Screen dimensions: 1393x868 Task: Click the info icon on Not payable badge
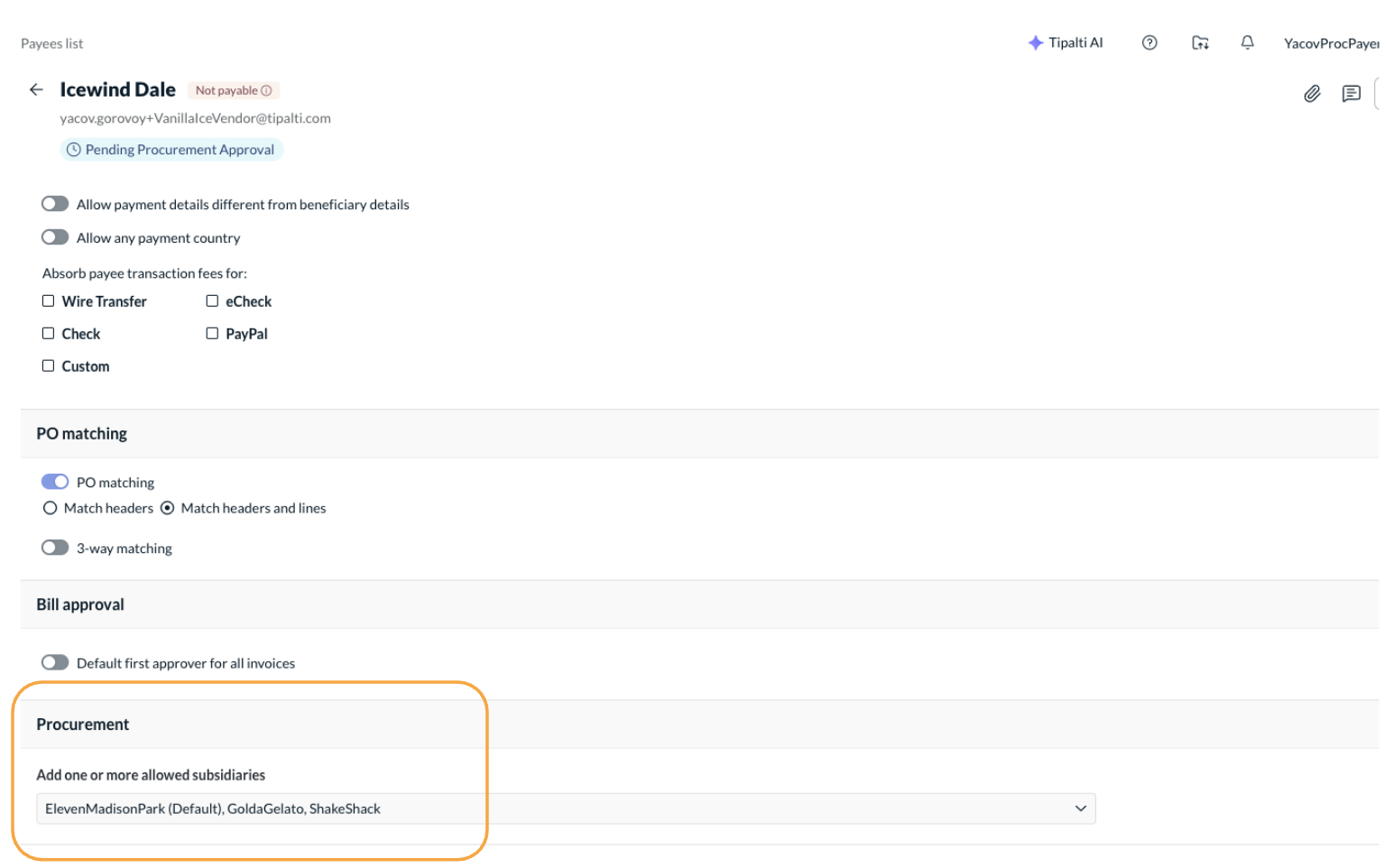pyautogui.click(x=266, y=90)
